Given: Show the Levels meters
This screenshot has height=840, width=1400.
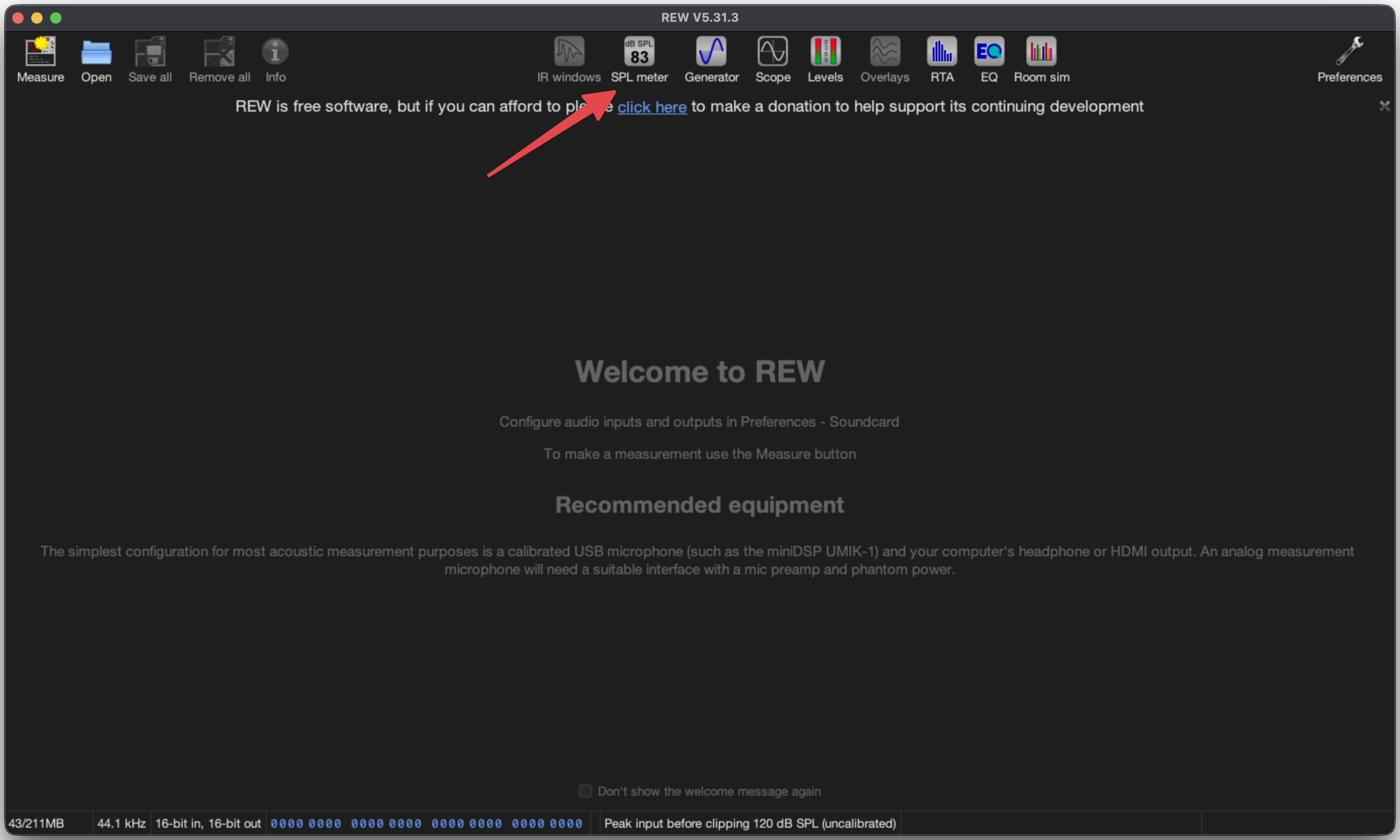Looking at the screenshot, I should point(825,60).
